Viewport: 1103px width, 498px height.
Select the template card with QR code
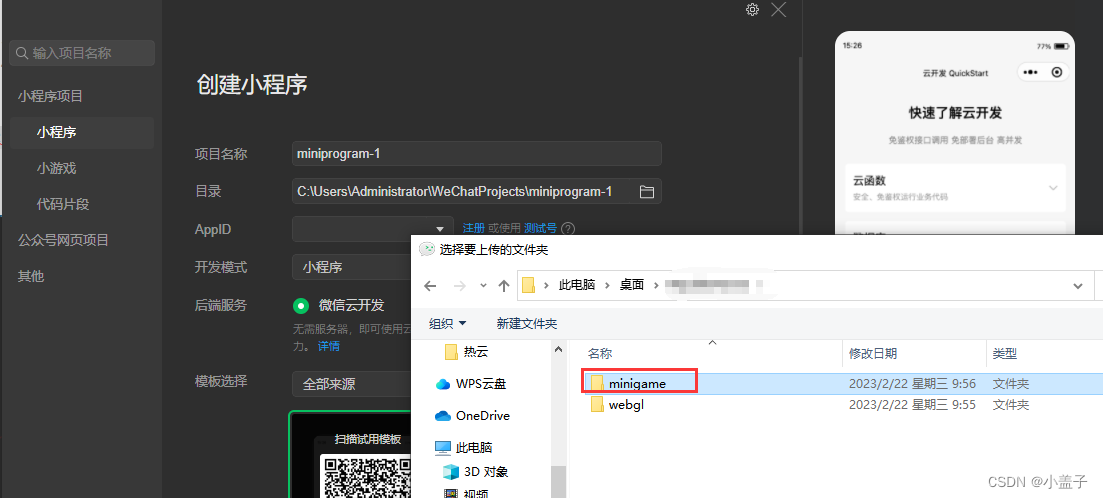click(x=350, y=454)
